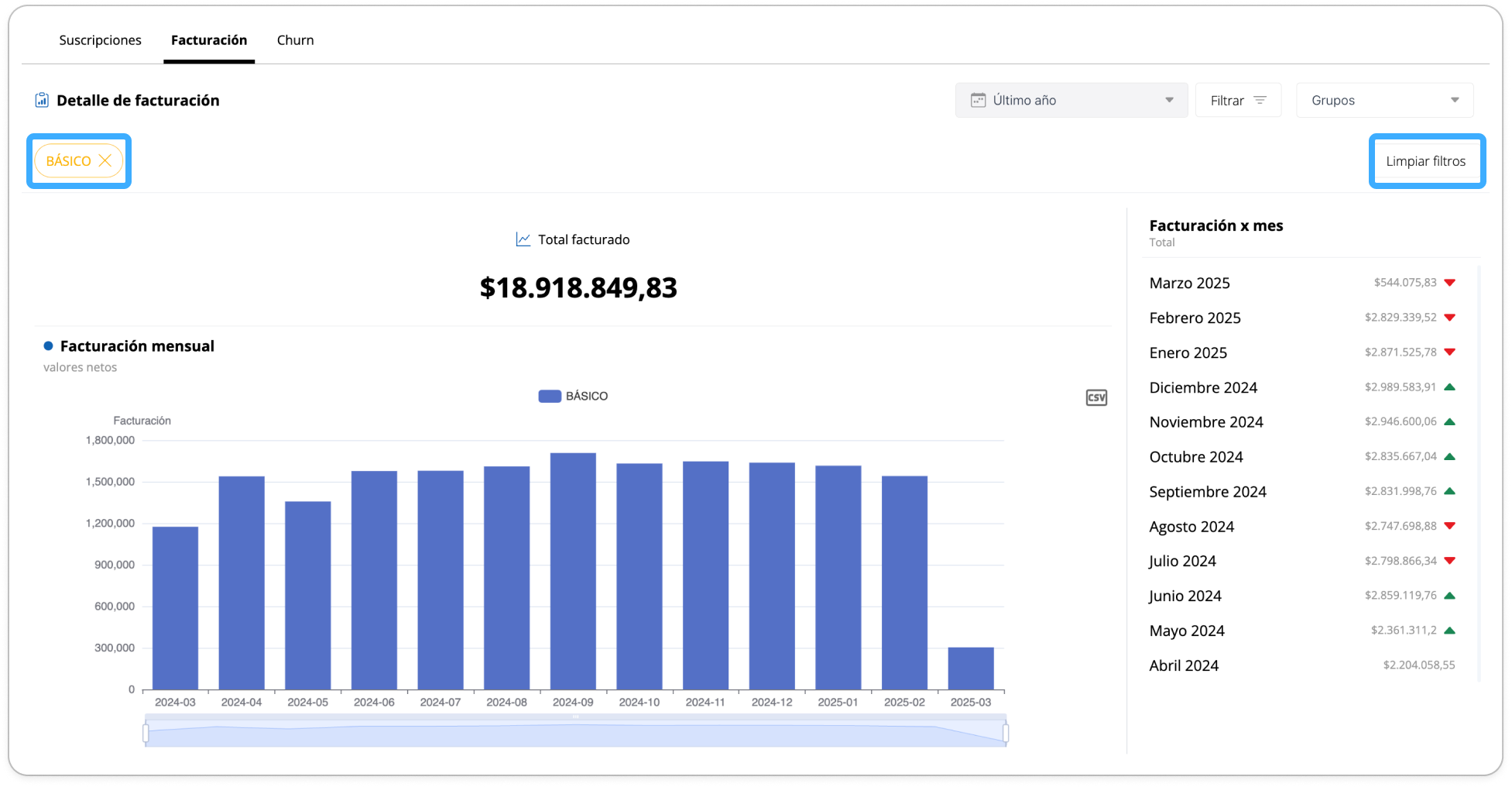The image size is (1512, 787).
Task: Select the left handle of chart range slider
Action: [146, 733]
